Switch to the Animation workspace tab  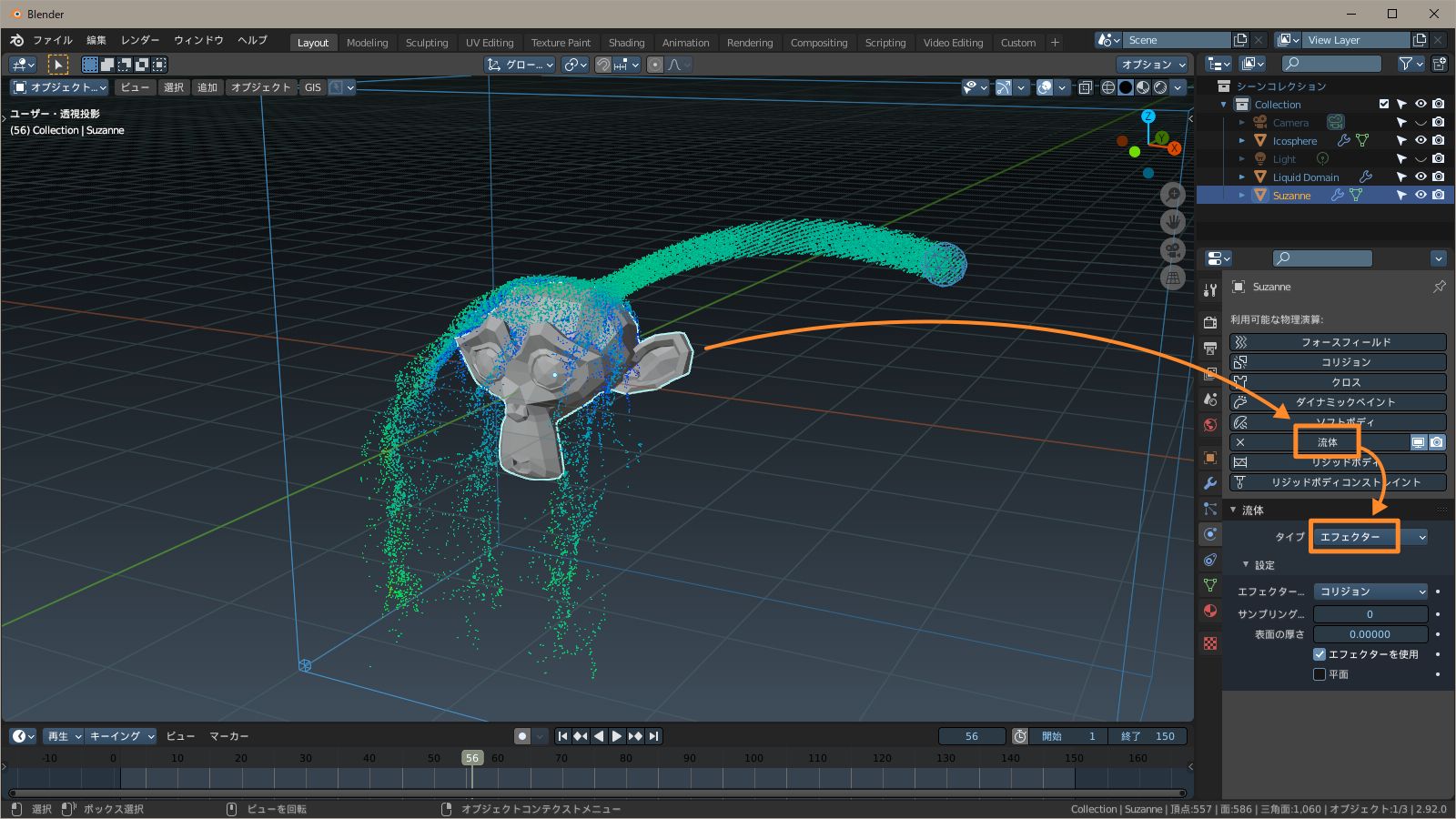point(685,43)
